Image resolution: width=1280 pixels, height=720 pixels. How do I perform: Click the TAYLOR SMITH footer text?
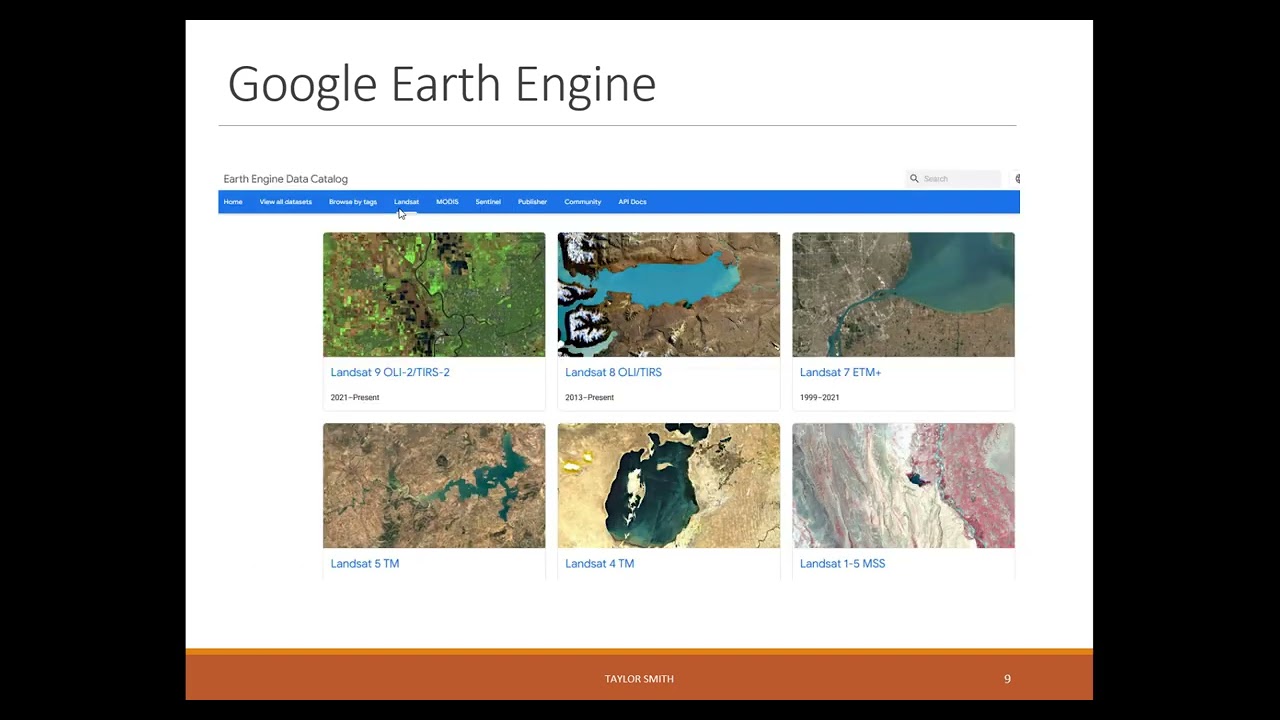[x=639, y=679]
